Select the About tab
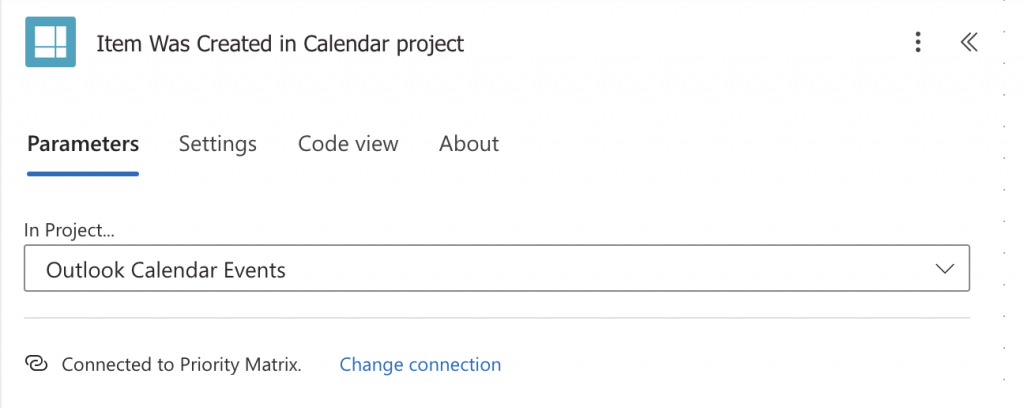 (x=469, y=144)
